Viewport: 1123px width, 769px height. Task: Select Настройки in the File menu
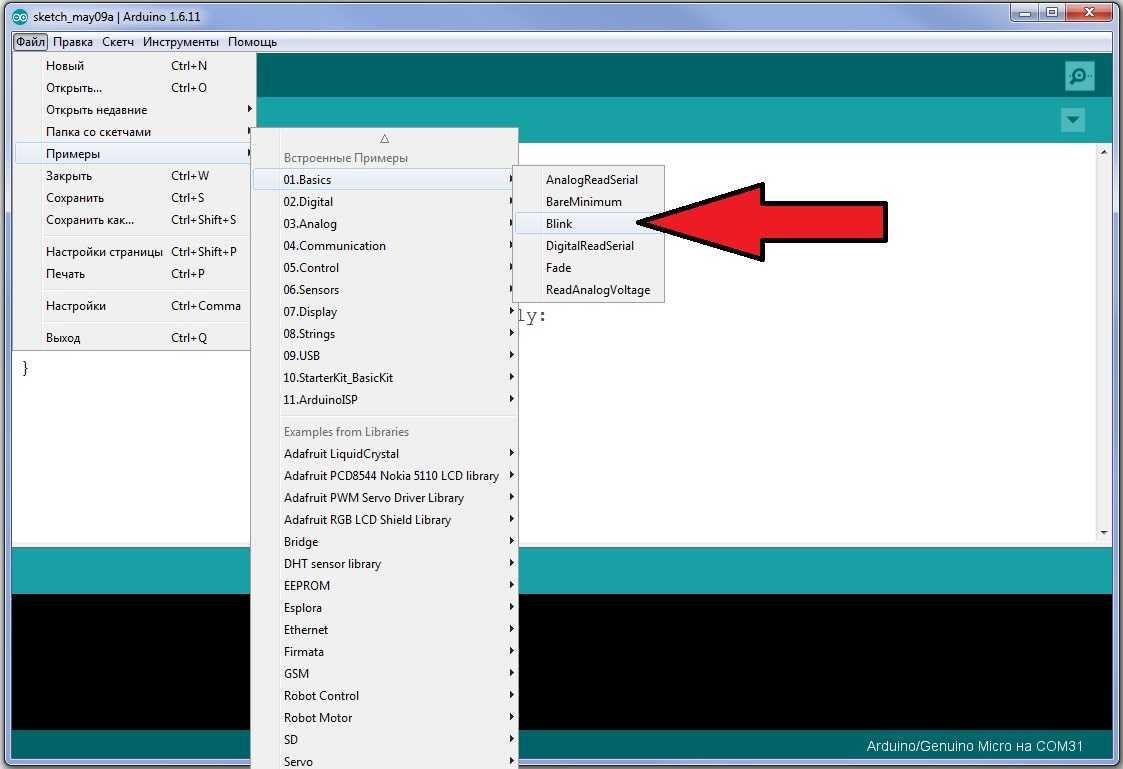coord(76,306)
